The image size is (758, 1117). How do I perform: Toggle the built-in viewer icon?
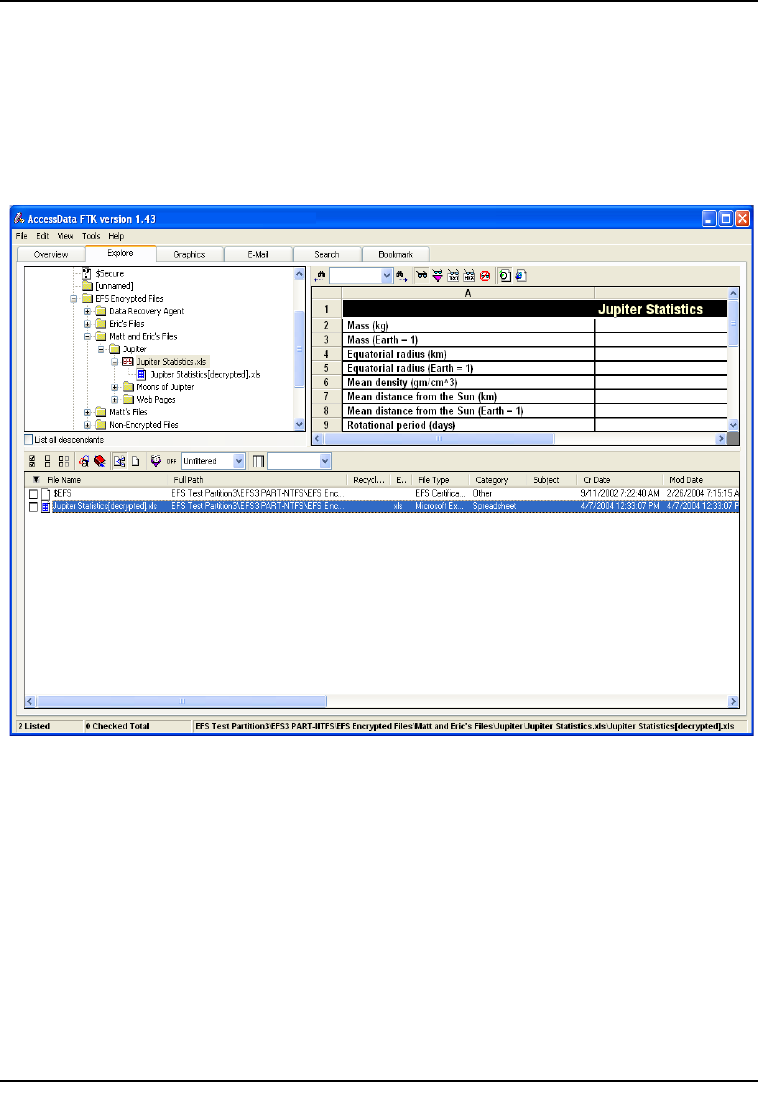(504, 276)
